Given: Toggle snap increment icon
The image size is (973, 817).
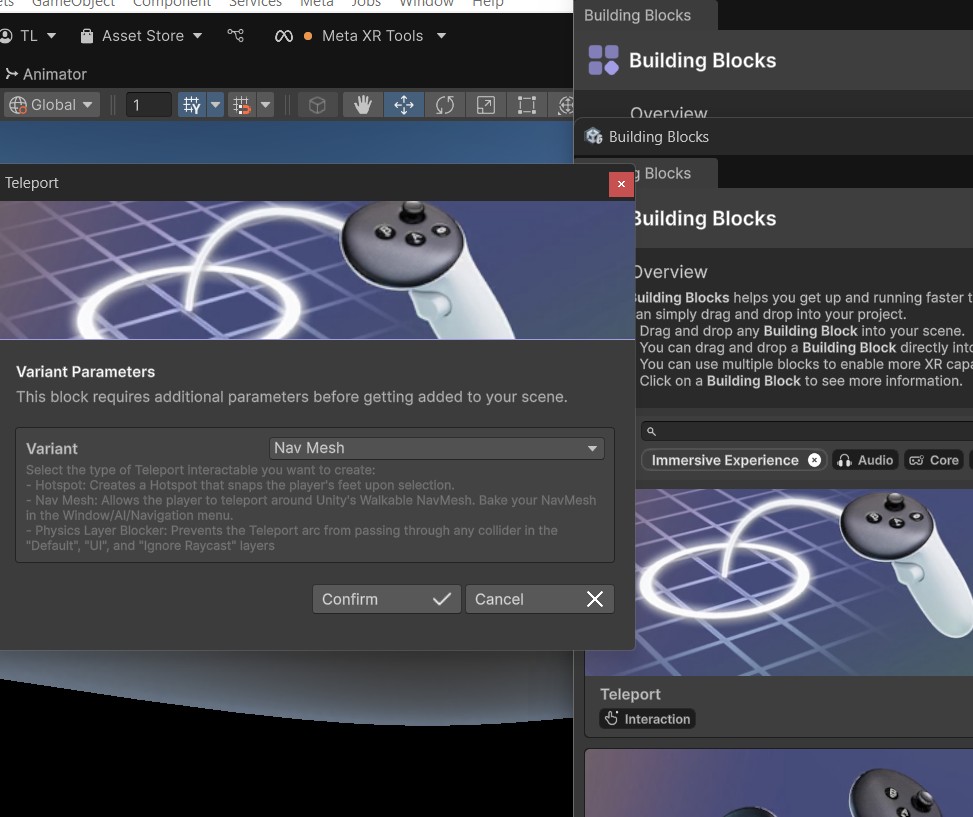Looking at the screenshot, I should 241,105.
